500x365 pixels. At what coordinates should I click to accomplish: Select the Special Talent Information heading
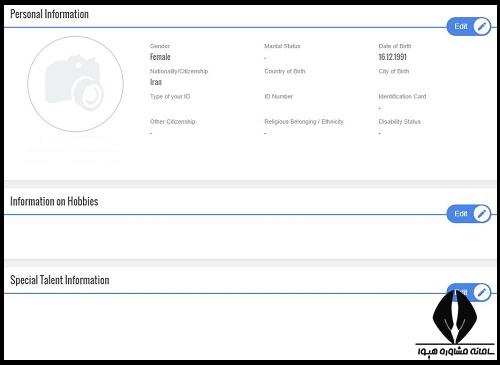[60, 280]
